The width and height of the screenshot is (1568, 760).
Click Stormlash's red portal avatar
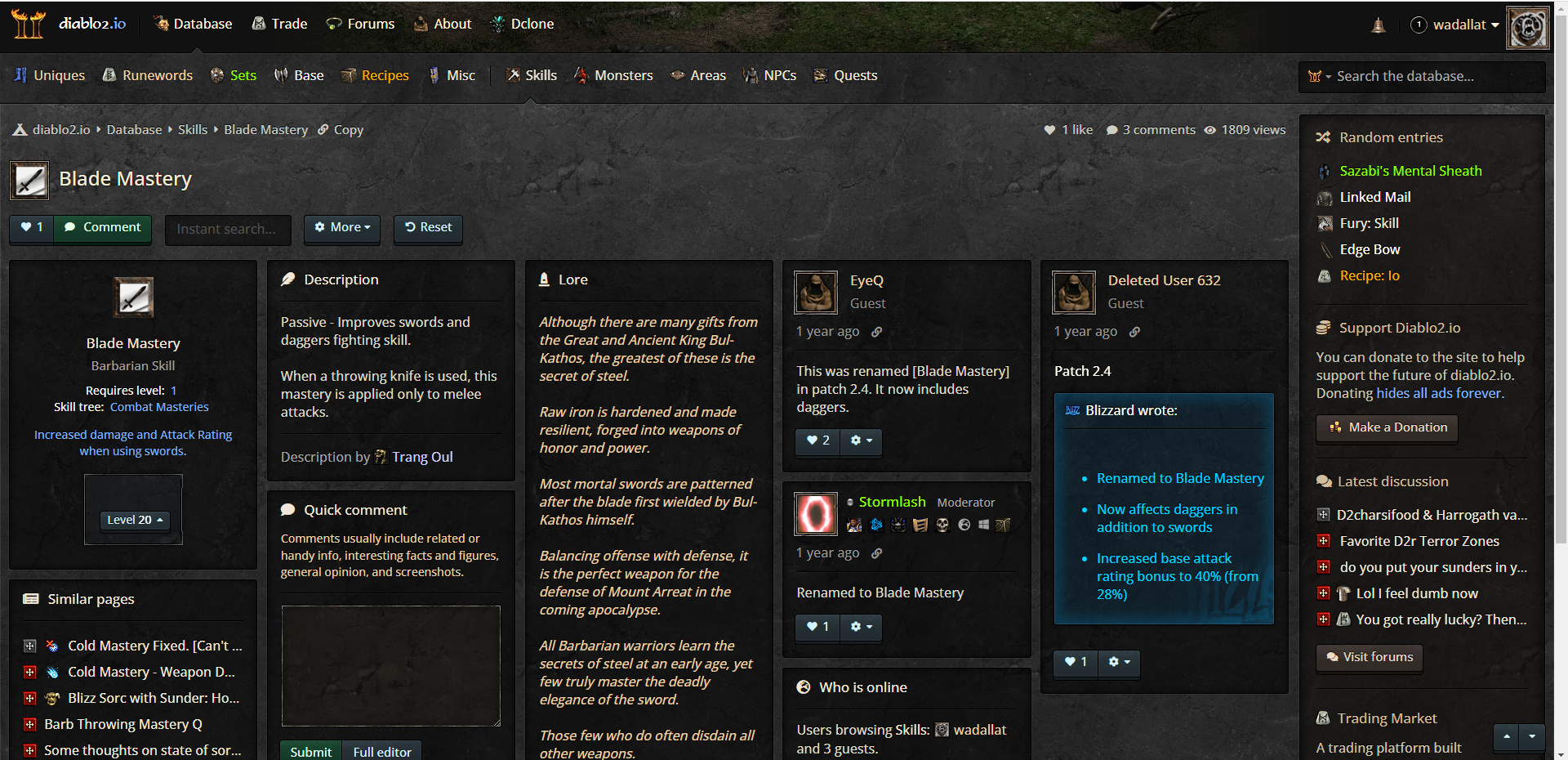(816, 514)
